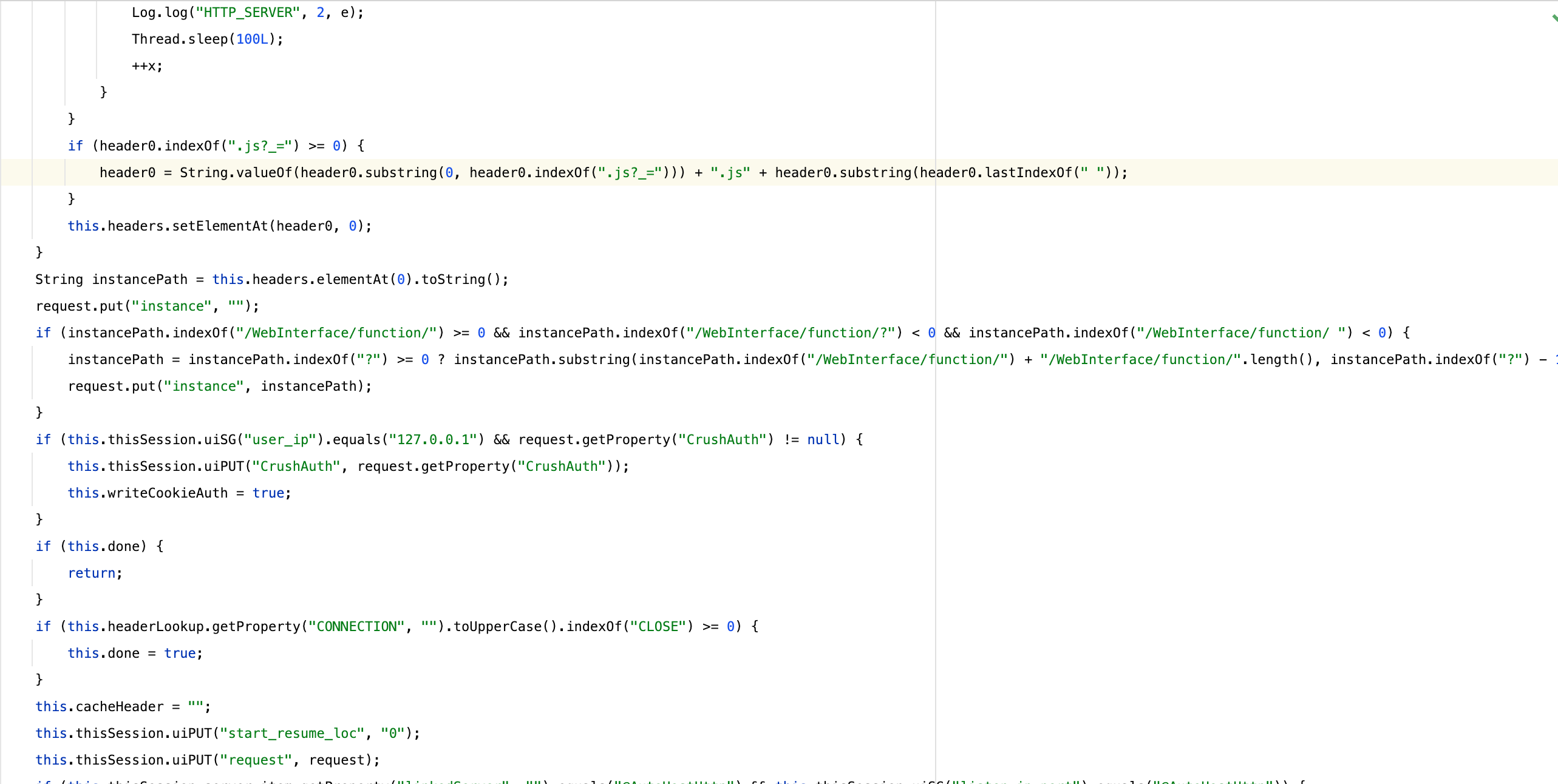Click the "user_ip" string literal
Screen dimensions: 1558x784
point(280,440)
